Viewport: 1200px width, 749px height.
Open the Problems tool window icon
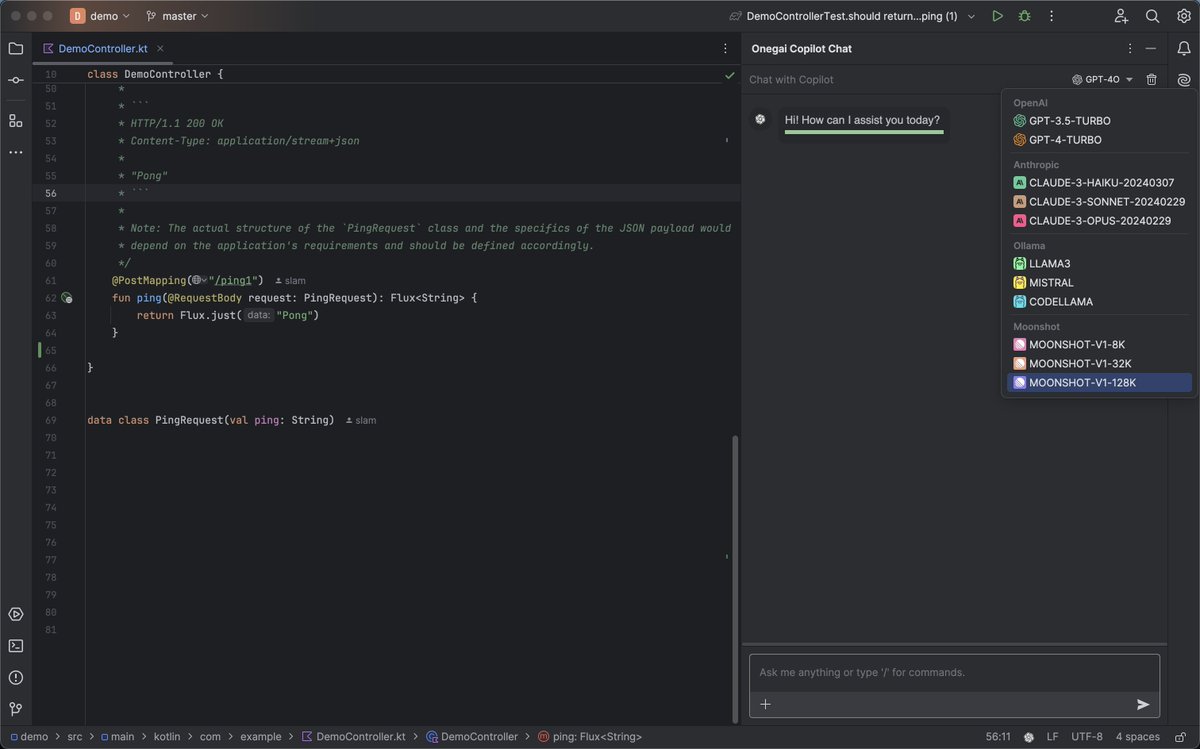click(15, 677)
